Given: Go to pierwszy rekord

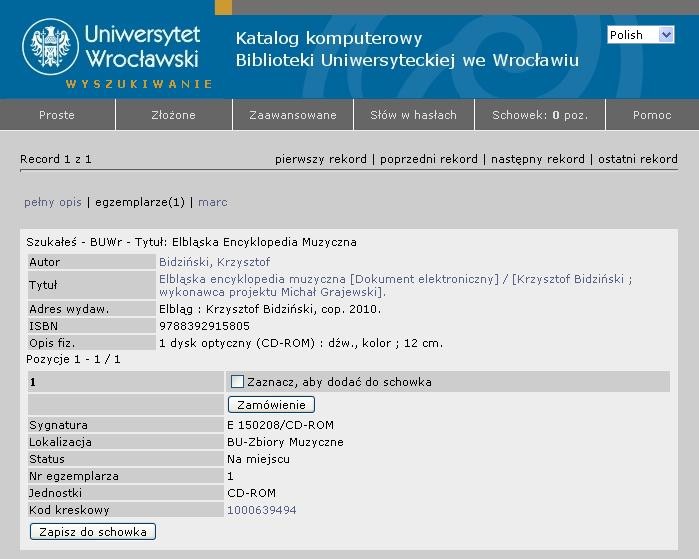Looking at the screenshot, I should (321, 159).
